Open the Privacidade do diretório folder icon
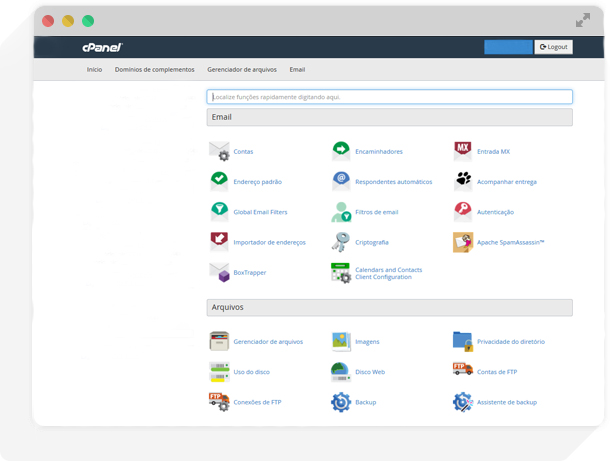The image size is (610, 461). [x=463, y=342]
